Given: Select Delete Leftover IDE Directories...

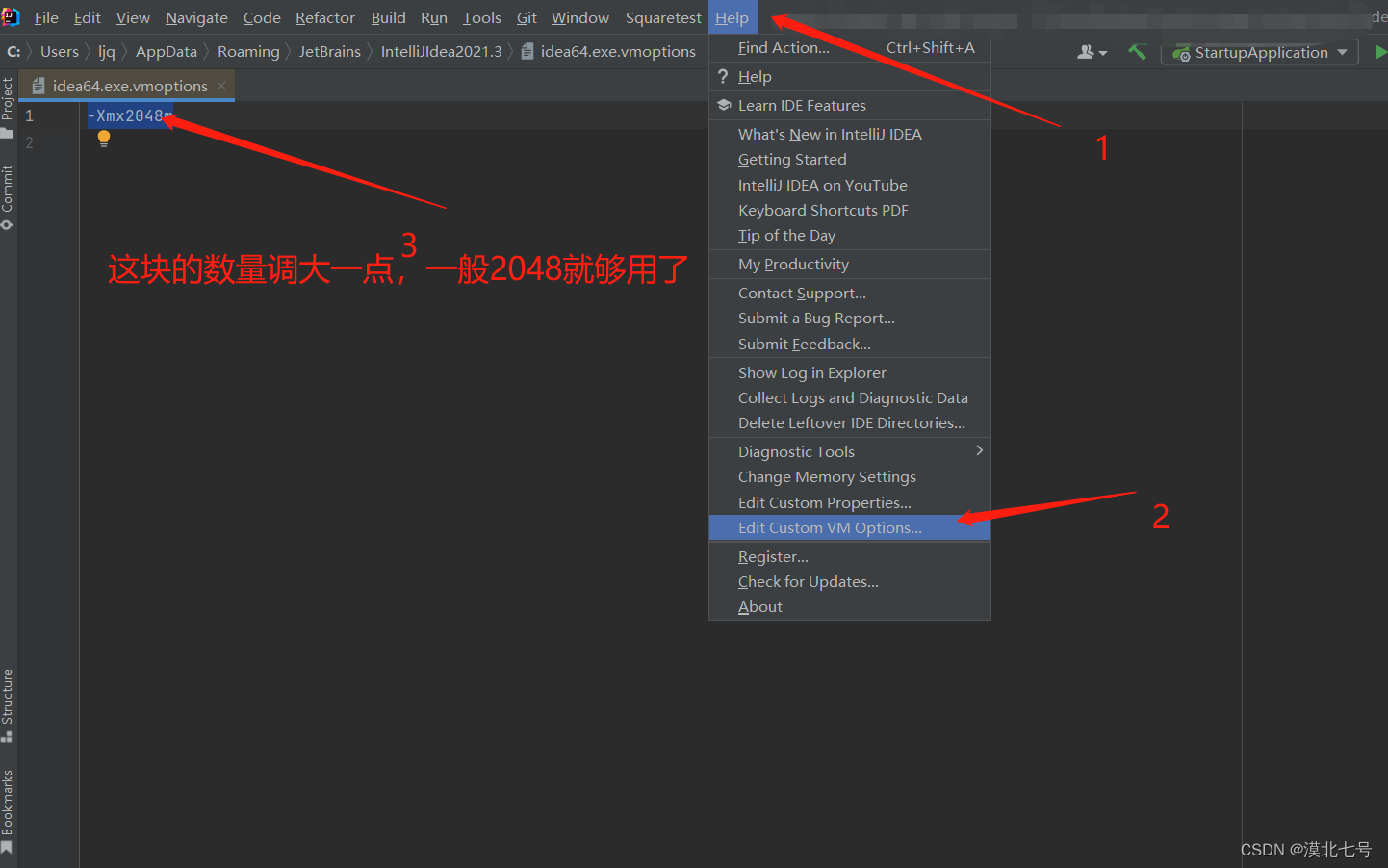Looking at the screenshot, I should (850, 422).
